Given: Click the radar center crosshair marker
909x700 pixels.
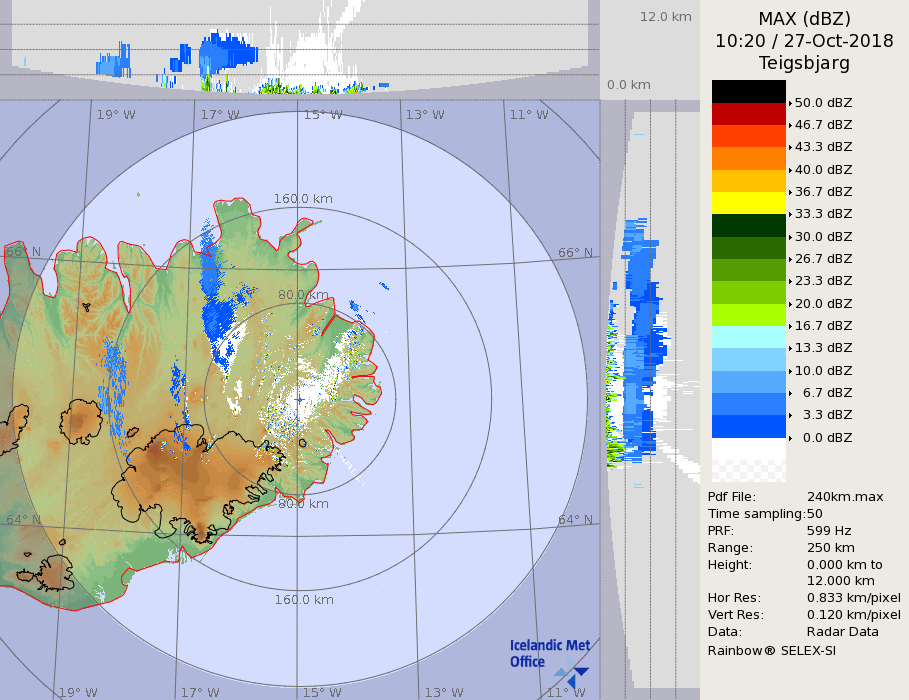Looking at the screenshot, I should coord(299,399).
